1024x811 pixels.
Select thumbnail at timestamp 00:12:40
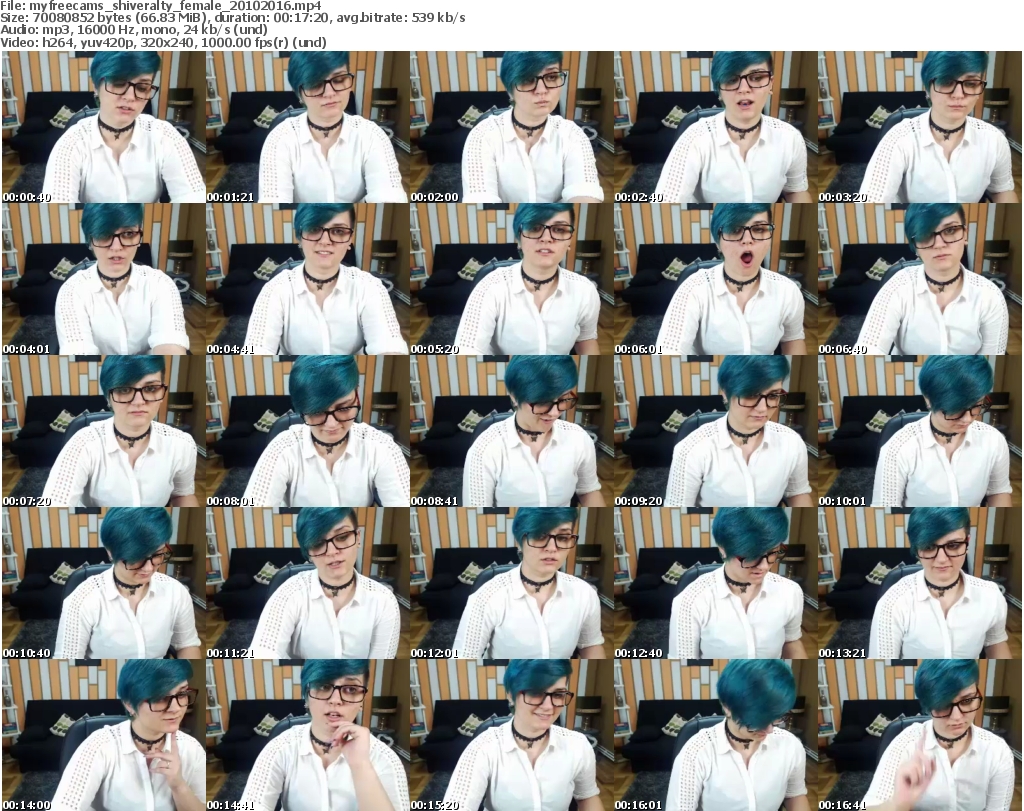click(715, 584)
